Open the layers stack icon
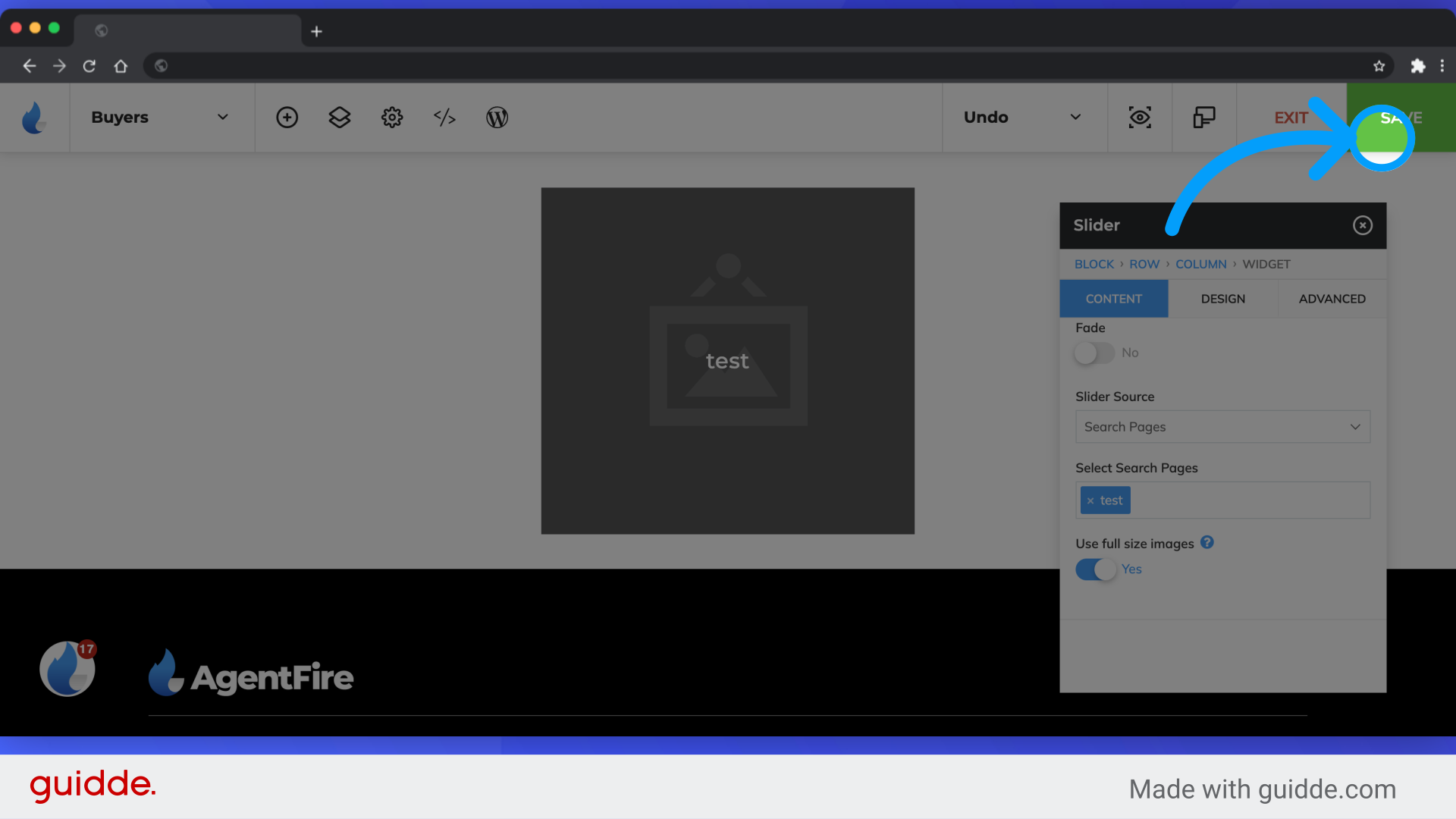This screenshot has height=819, width=1456. [x=339, y=118]
